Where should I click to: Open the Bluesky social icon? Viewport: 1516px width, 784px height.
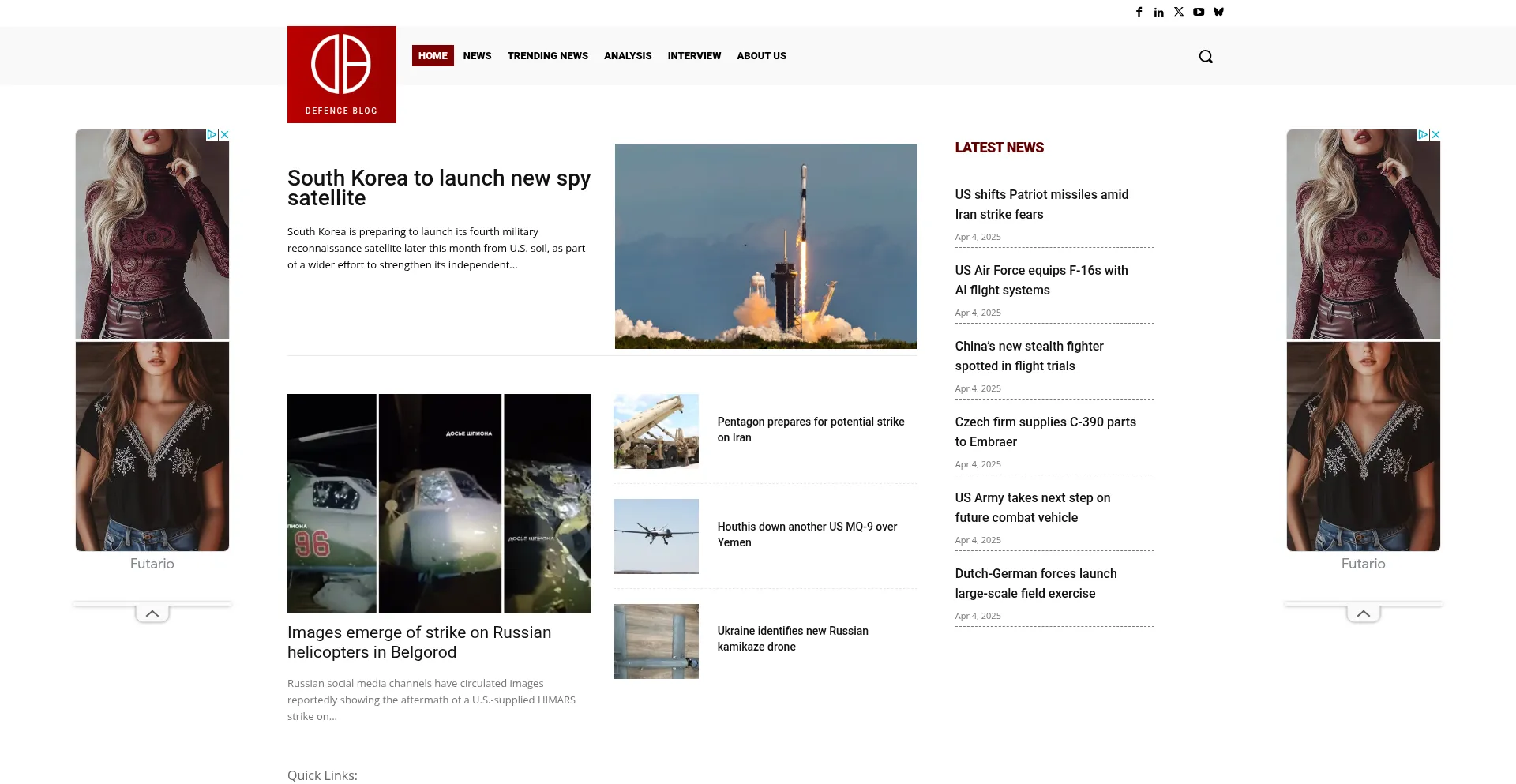(1218, 12)
